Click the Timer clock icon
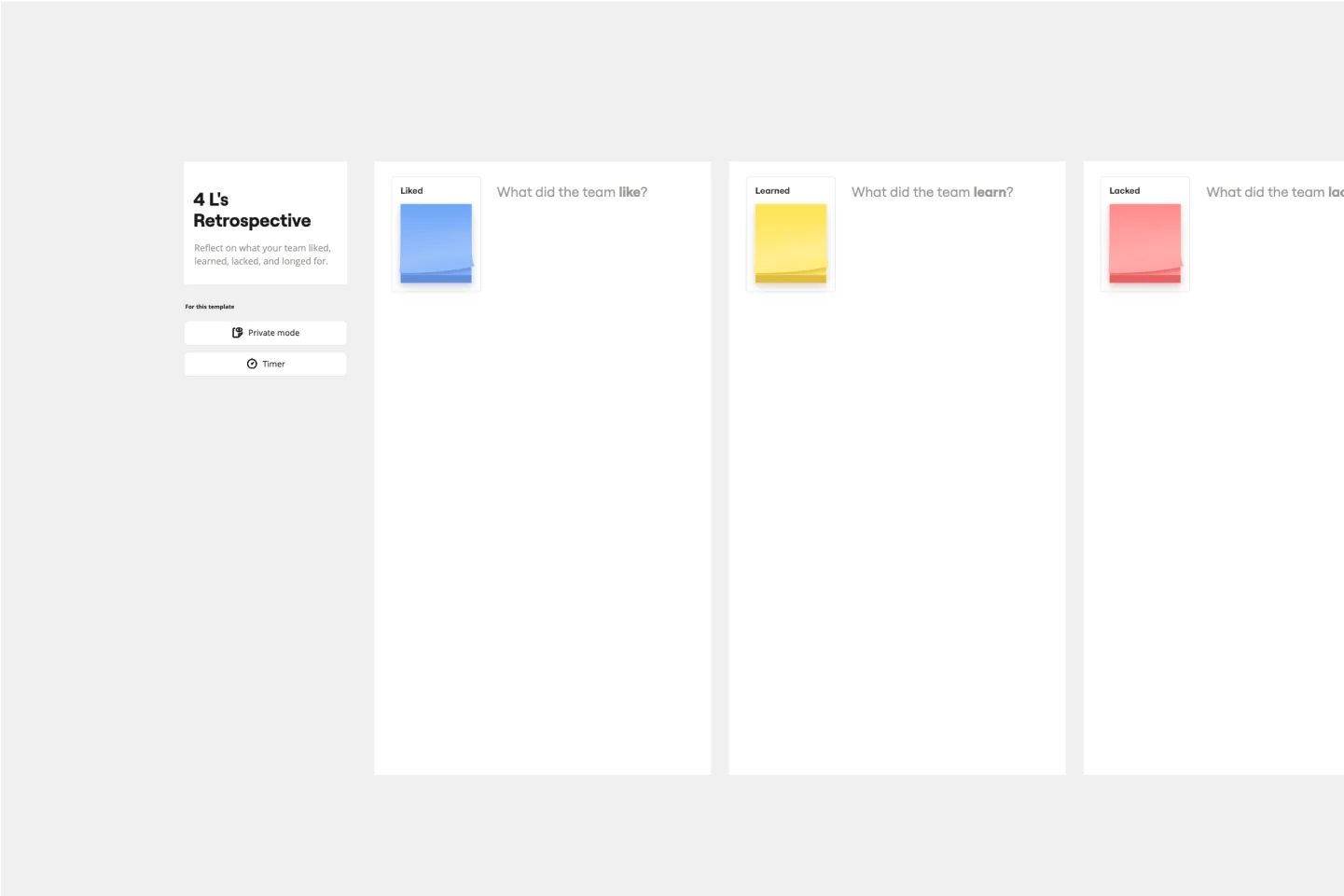The width and height of the screenshot is (1344, 896). (x=252, y=364)
